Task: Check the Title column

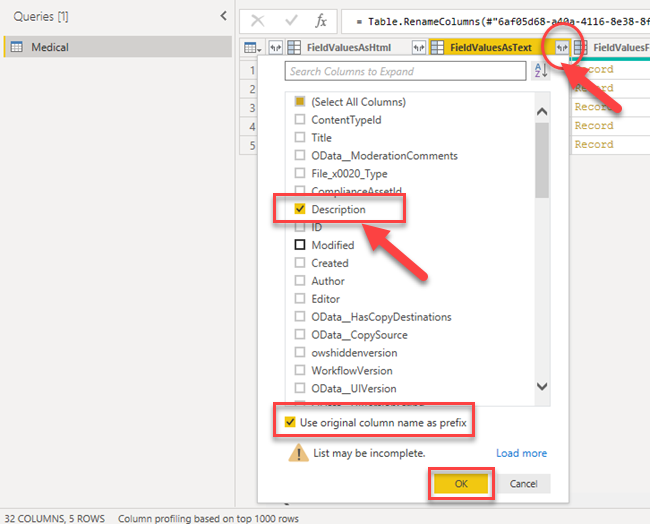Action: [x=300, y=137]
